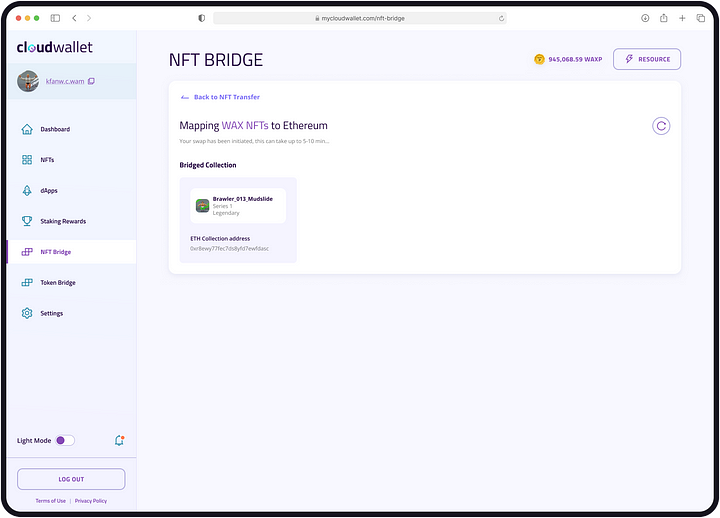The image size is (720, 518).
Task: Click the Bridged Collection heading
Action: point(208,165)
